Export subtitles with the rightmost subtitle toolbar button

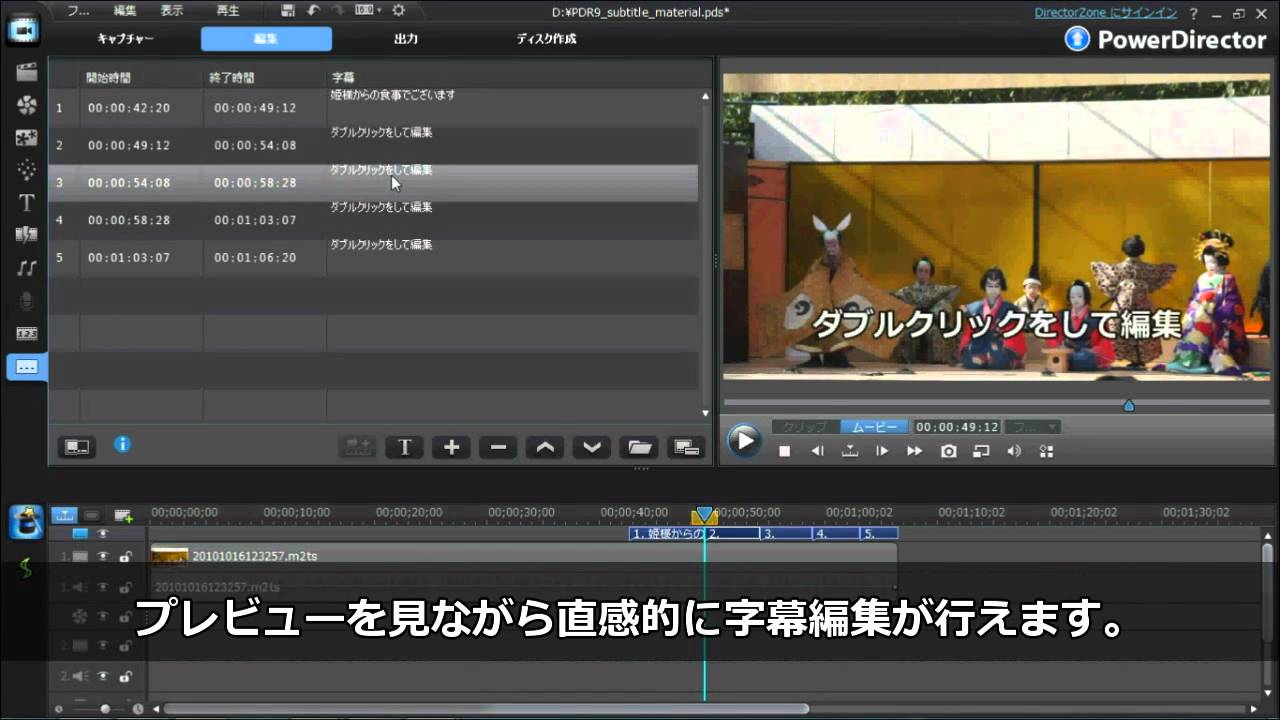tap(686, 447)
